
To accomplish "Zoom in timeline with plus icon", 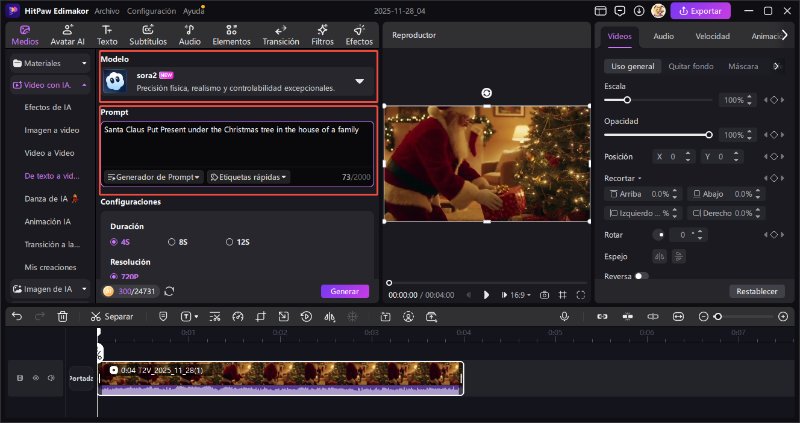I will click(x=783, y=317).
